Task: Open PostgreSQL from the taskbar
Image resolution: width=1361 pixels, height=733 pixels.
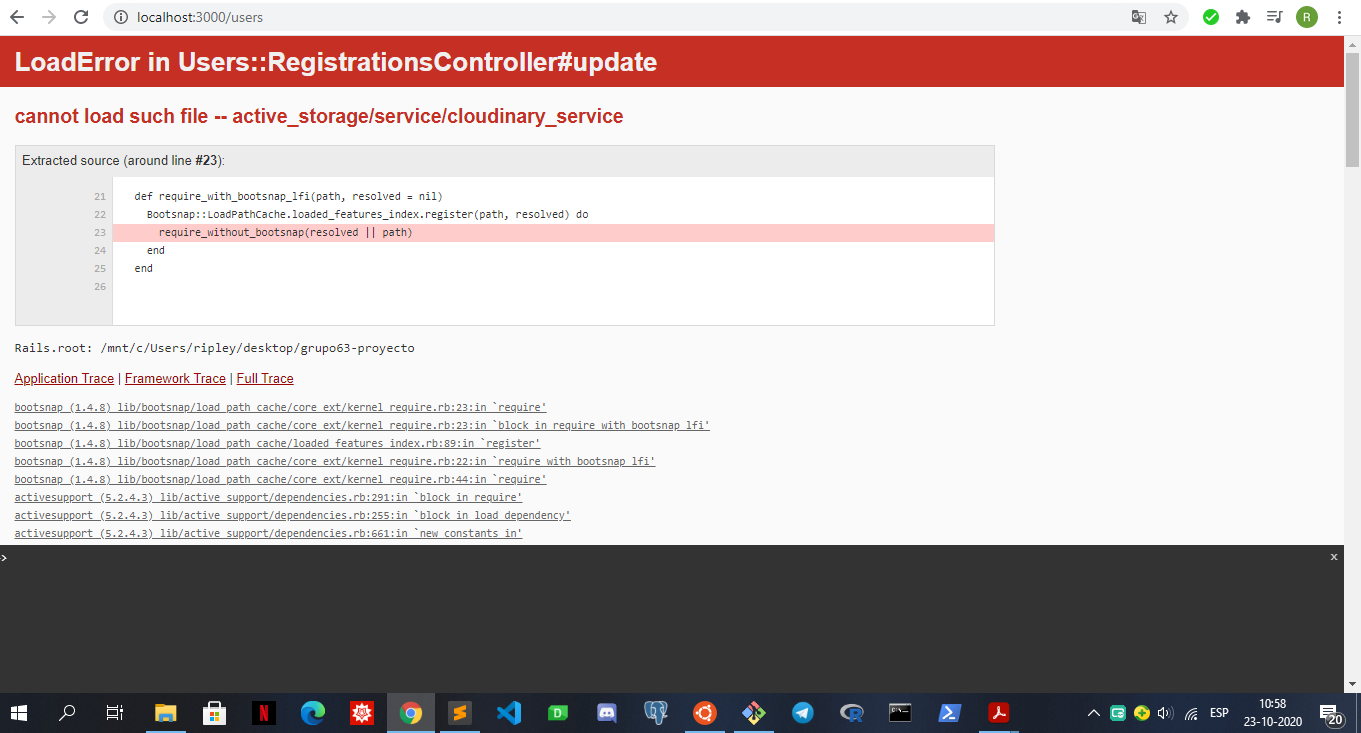Action: (x=656, y=713)
